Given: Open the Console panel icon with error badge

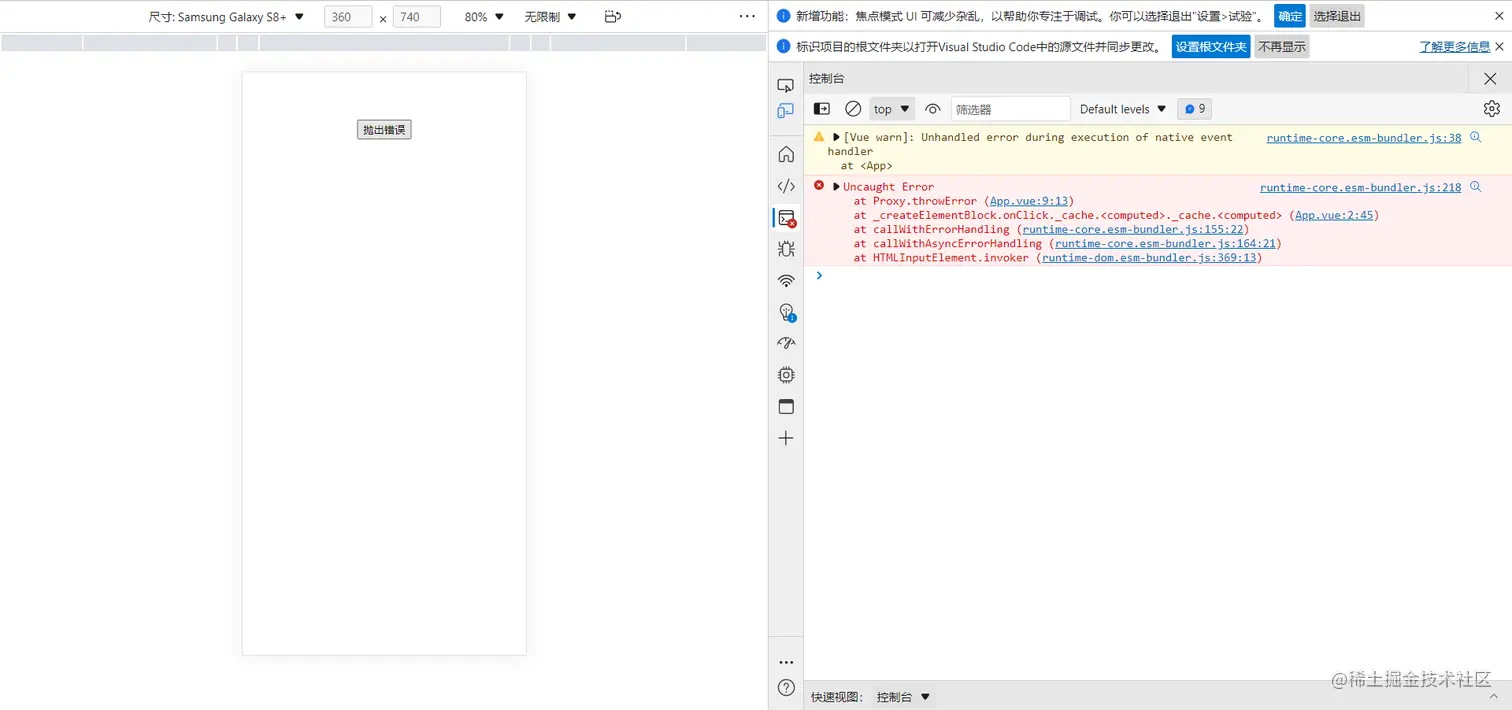Looking at the screenshot, I should [786, 218].
